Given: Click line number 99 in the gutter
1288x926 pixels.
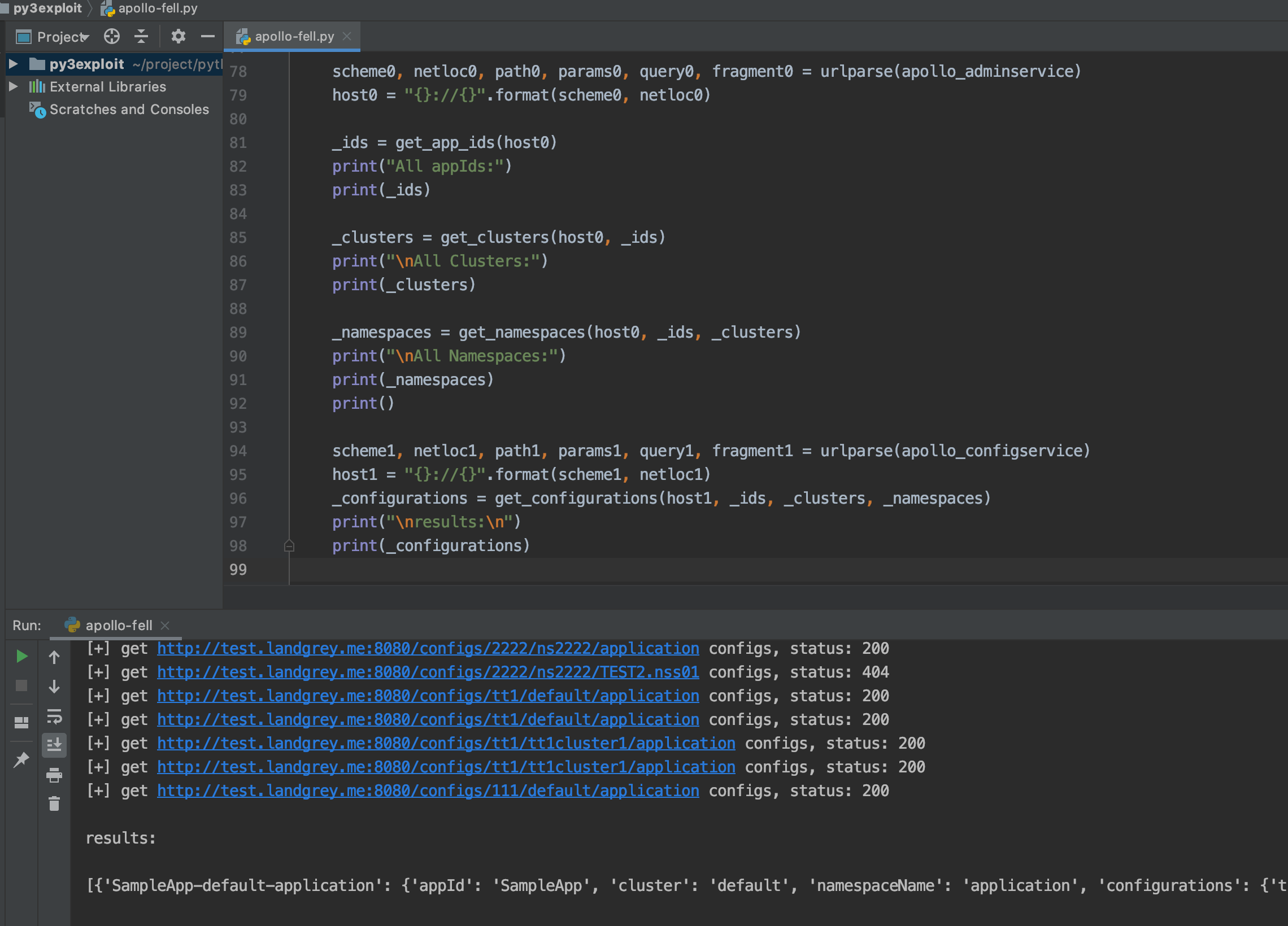Looking at the screenshot, I should coord(238,570).
